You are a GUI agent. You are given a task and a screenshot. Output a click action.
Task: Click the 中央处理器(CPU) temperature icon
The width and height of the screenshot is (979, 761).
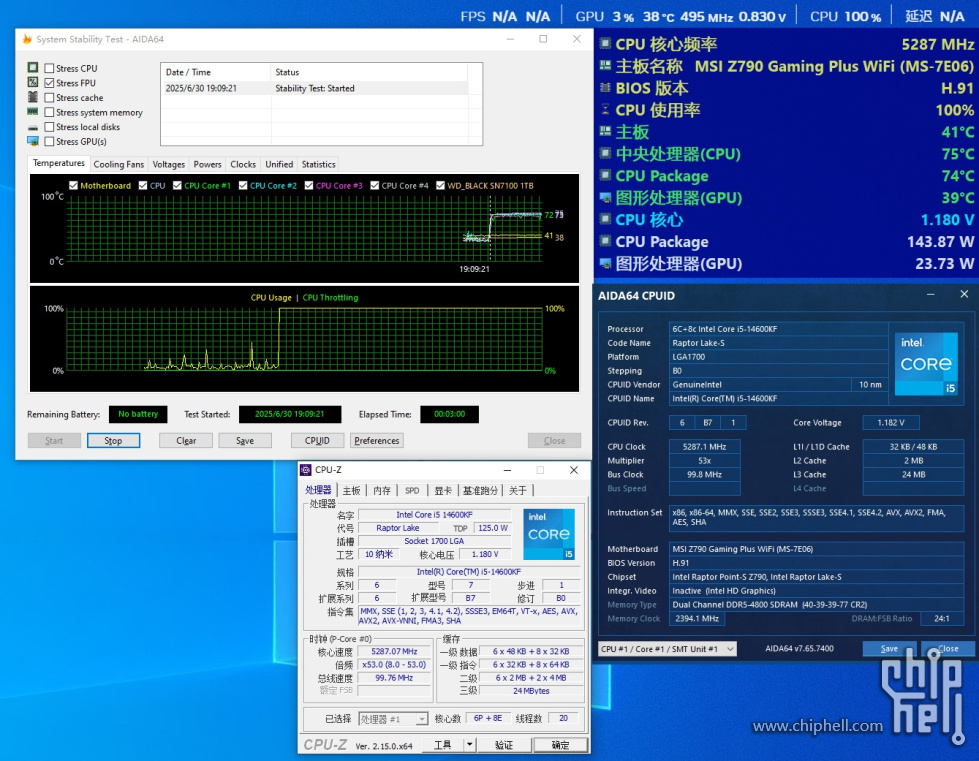coord(605,154)
